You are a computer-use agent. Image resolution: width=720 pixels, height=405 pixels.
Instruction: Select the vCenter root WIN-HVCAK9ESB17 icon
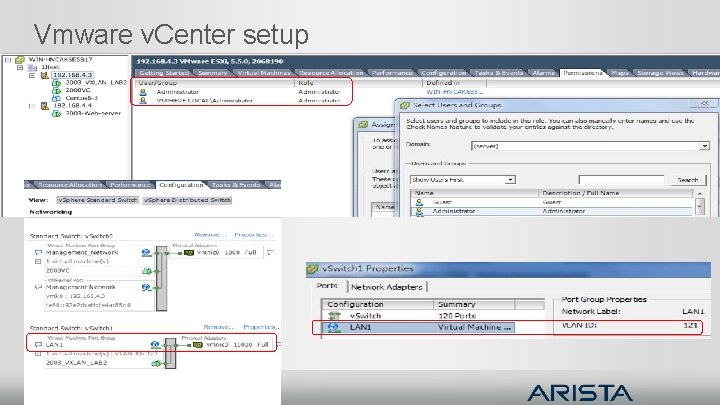(x=20, y=60)
